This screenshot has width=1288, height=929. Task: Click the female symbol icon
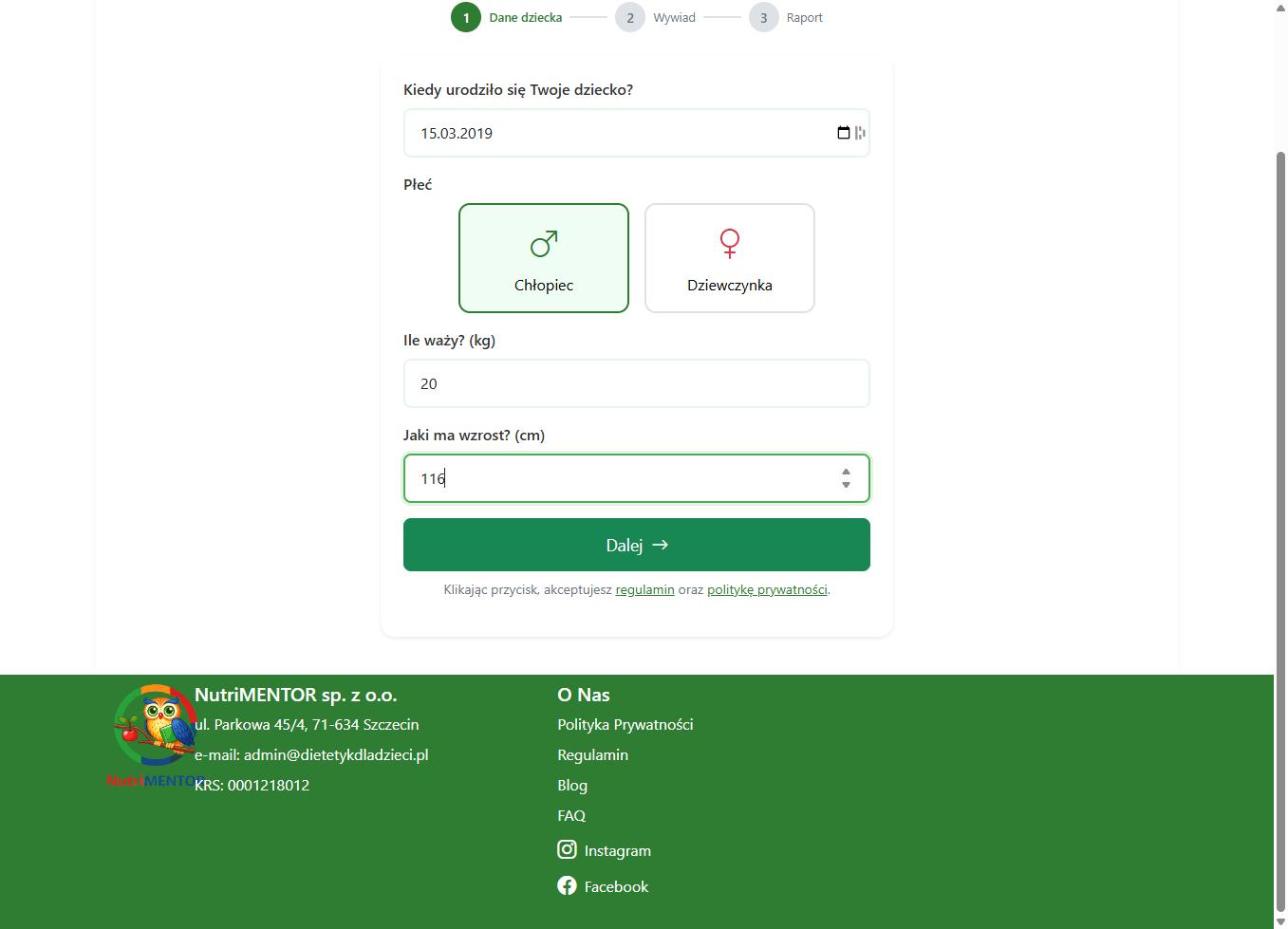tap(730, 242)
